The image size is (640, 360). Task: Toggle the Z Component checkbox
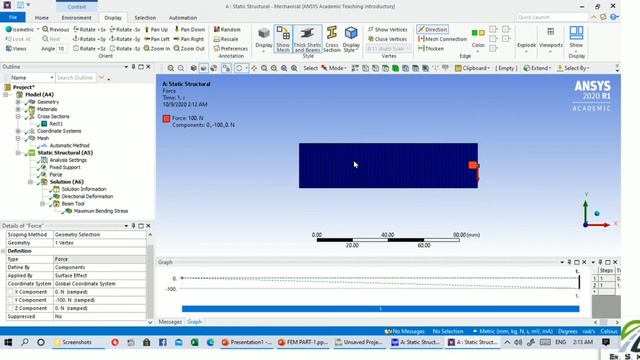(x=11, y=308)
